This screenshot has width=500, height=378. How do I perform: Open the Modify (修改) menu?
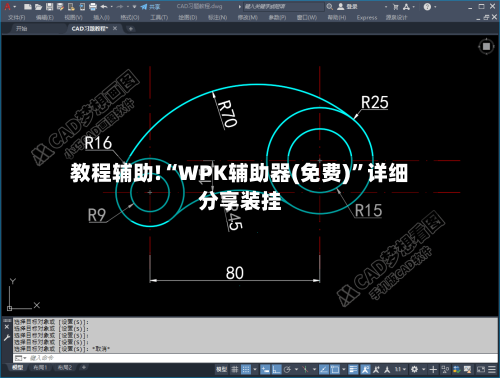pos(248,17)
